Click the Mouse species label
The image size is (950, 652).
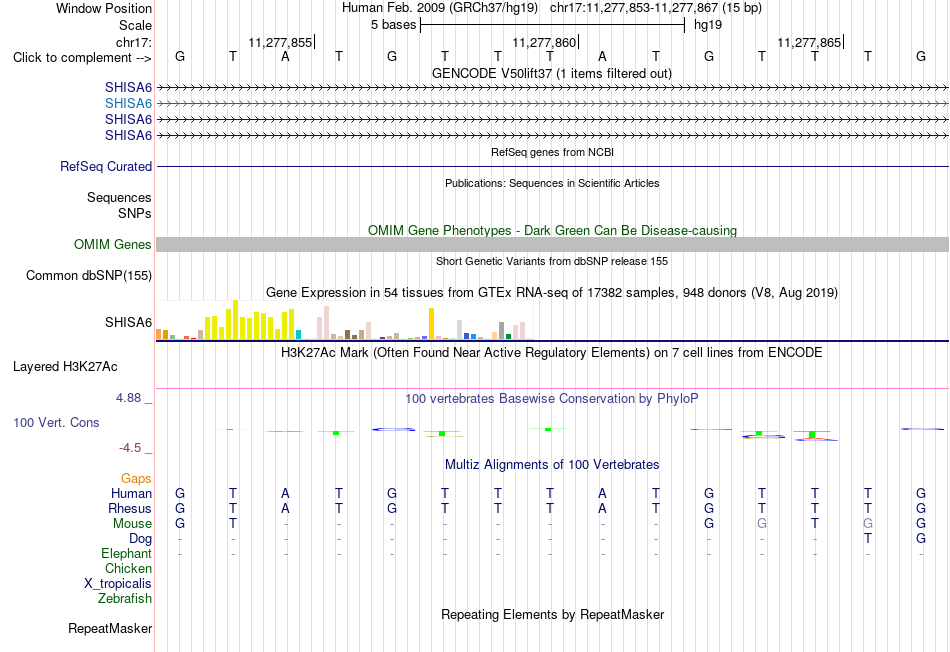(x=132, y=524)
